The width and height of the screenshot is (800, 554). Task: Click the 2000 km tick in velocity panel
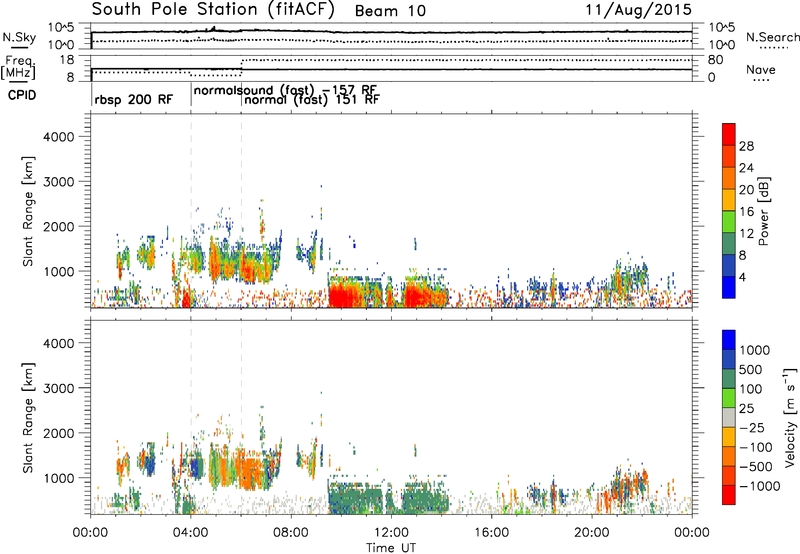58,433
